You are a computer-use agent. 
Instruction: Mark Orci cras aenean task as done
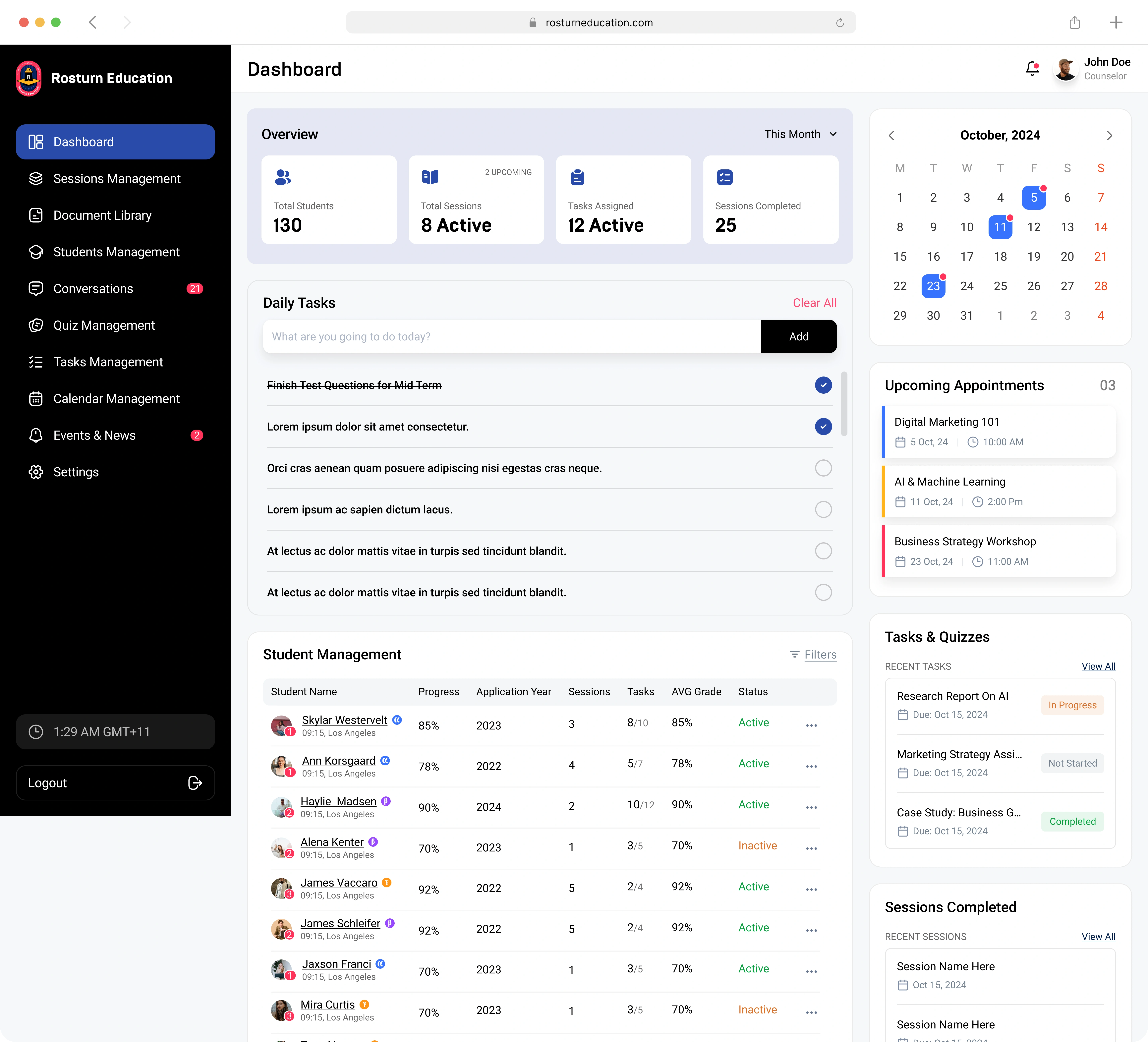click(x=823, y=468)
